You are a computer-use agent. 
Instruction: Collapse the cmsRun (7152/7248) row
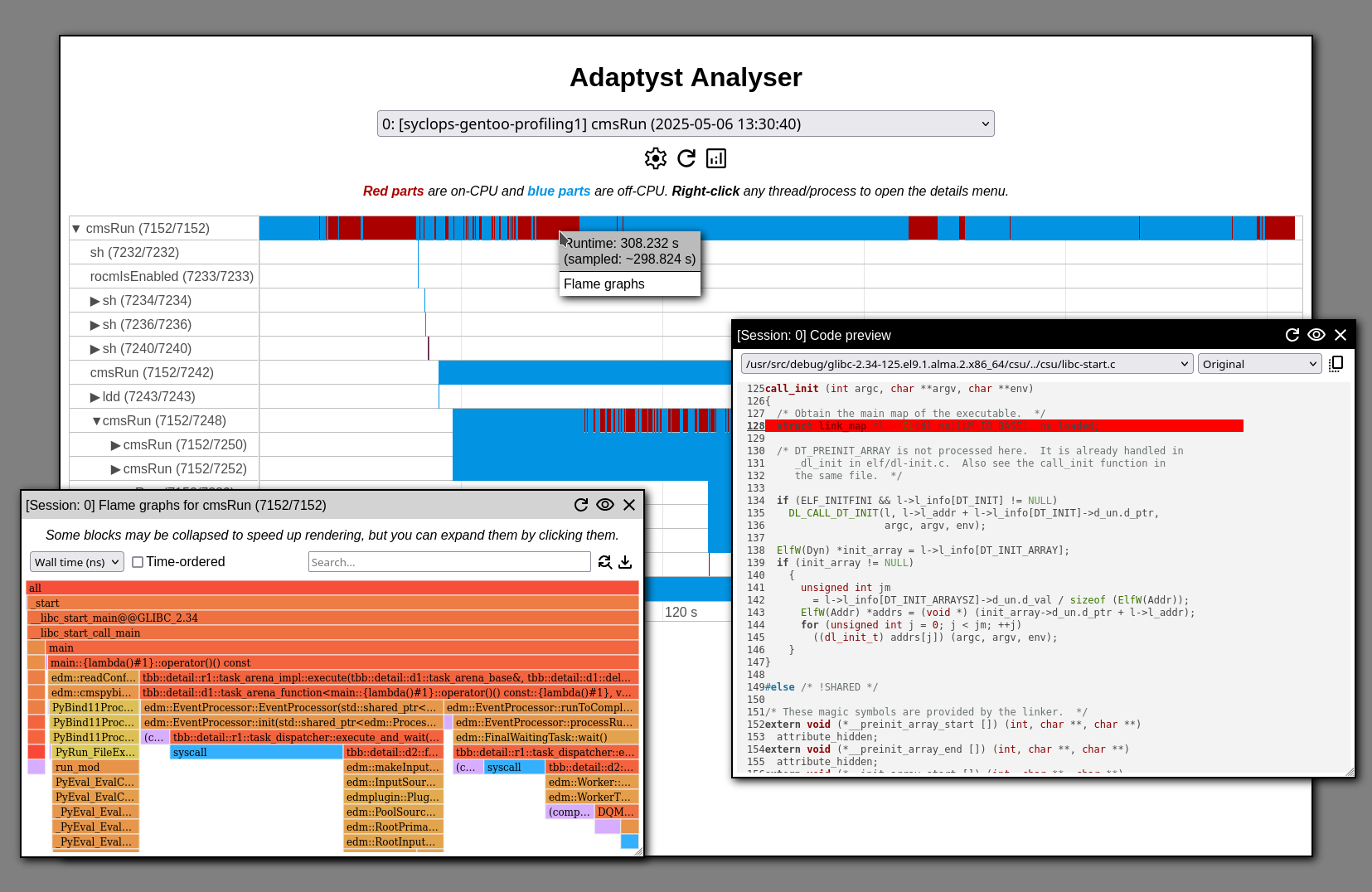point(96,420)
